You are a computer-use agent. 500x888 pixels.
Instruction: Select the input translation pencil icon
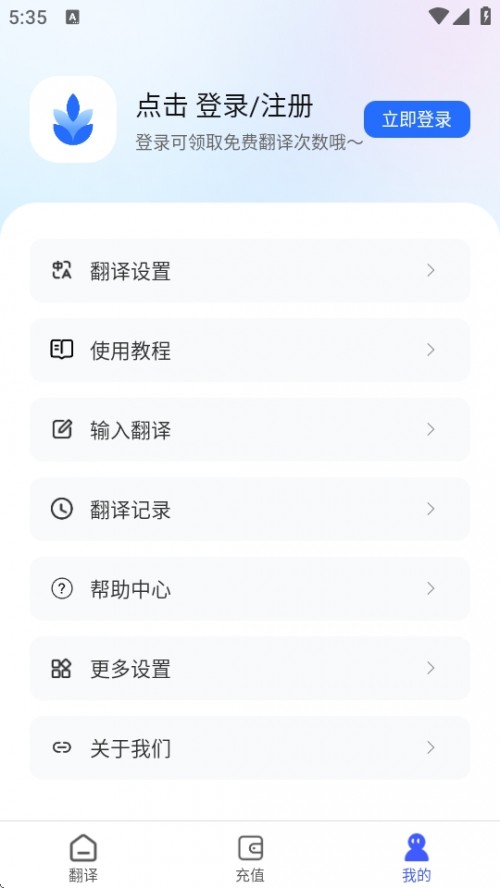pos(62,429)
